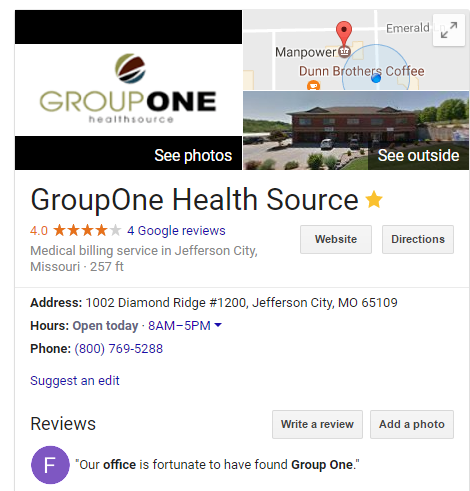Open the 8AM–5PM hours list
The height and width of the screenshot is (491, 470).
(179, 326)
